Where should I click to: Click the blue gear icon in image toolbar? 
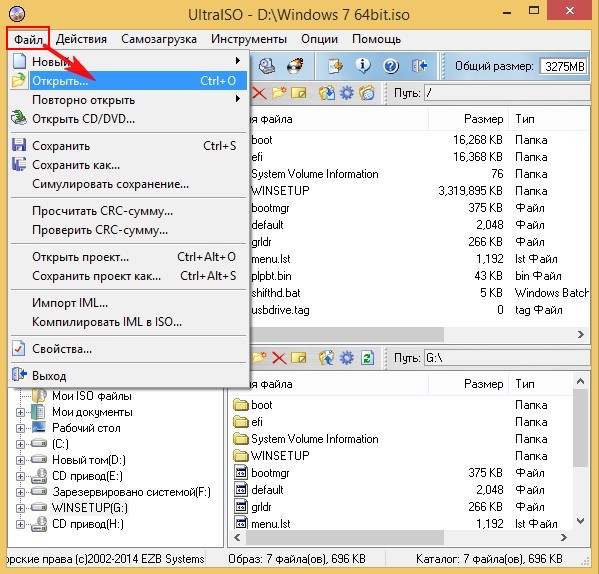point(346,93)
